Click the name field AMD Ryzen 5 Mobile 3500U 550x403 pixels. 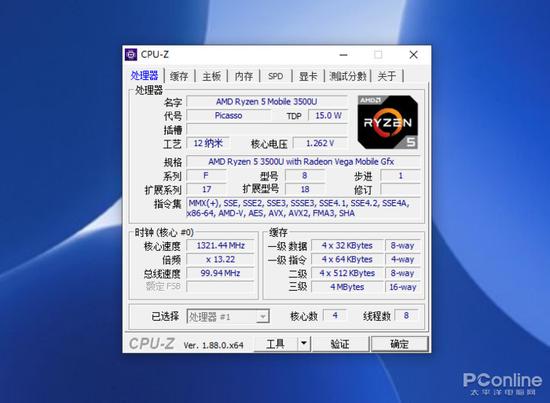click(x=267, y=101)
